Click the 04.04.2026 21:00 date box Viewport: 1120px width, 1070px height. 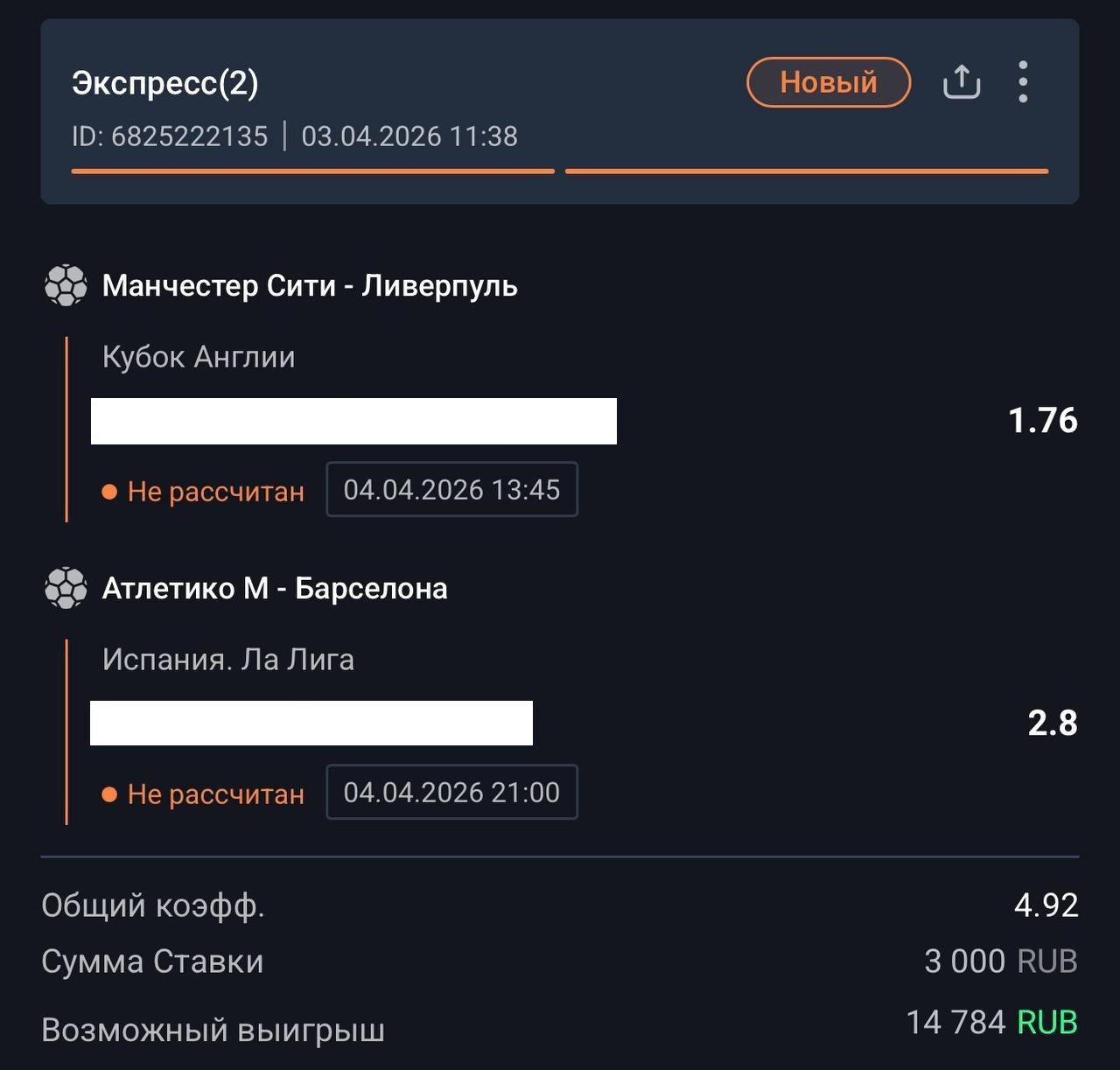[451, 793]
